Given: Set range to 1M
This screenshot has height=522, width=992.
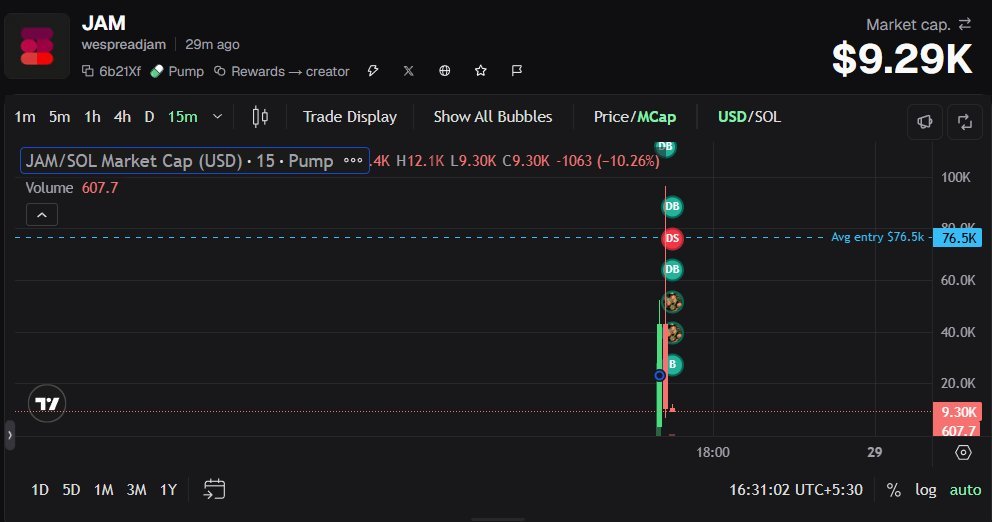Looking at the screenshot, I should 104,490.
